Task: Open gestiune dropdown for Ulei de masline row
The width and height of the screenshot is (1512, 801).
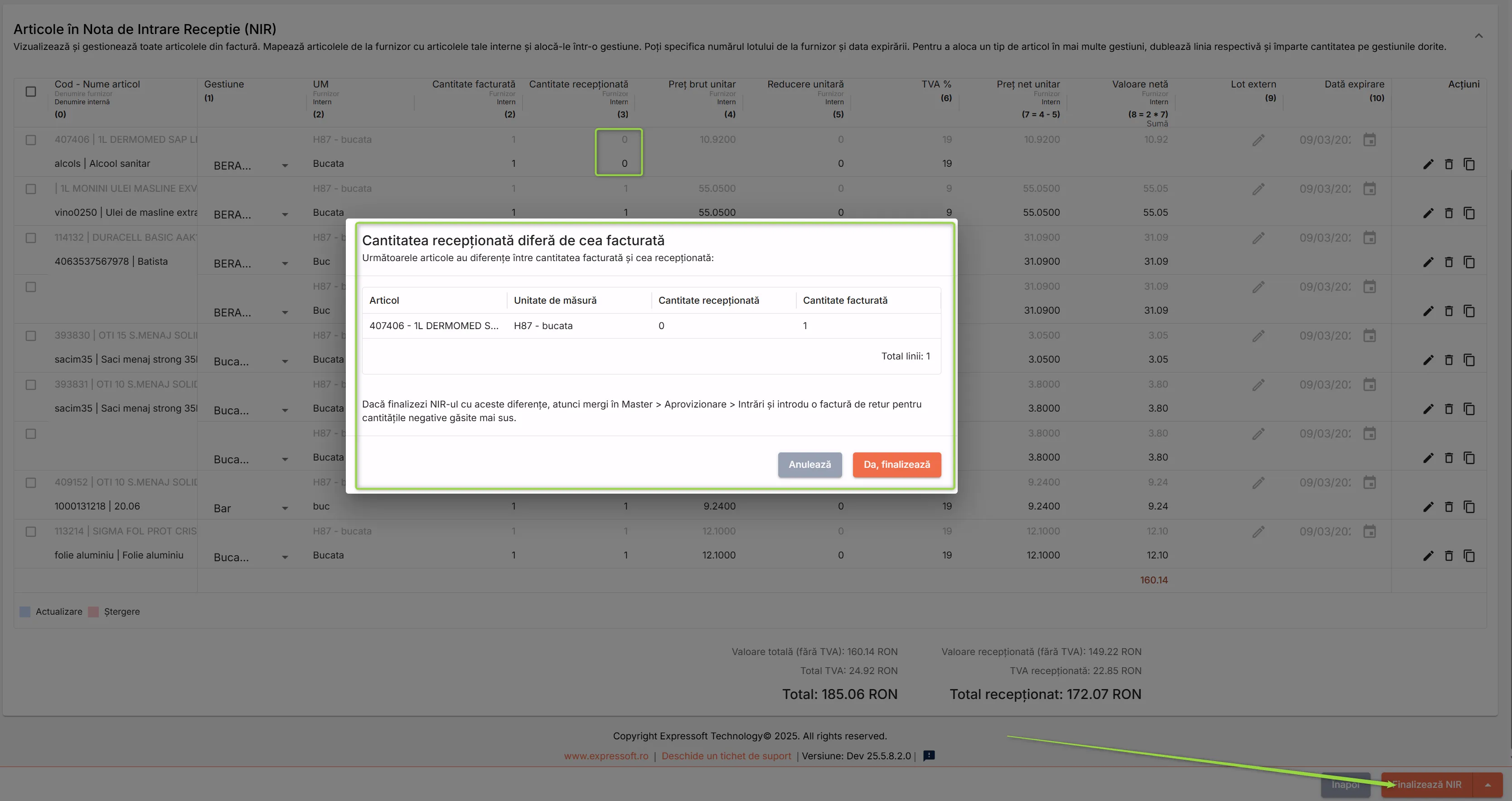Action: (251, 214)
